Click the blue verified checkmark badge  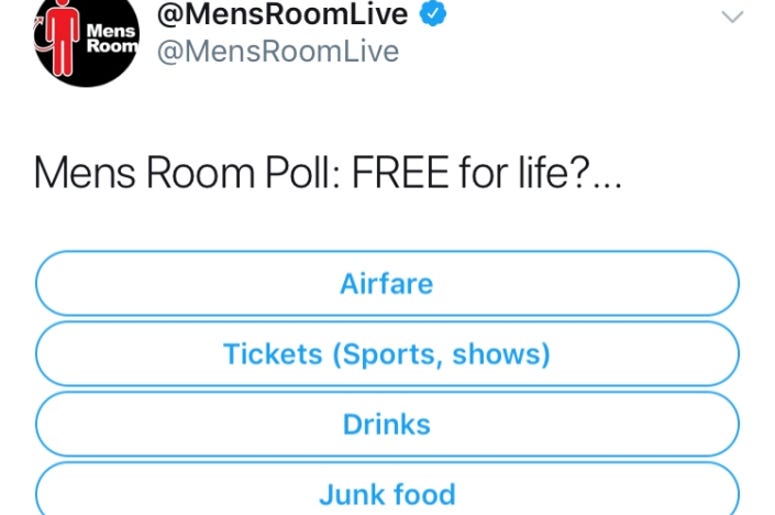pyautogui.click(x=433, y=13)
